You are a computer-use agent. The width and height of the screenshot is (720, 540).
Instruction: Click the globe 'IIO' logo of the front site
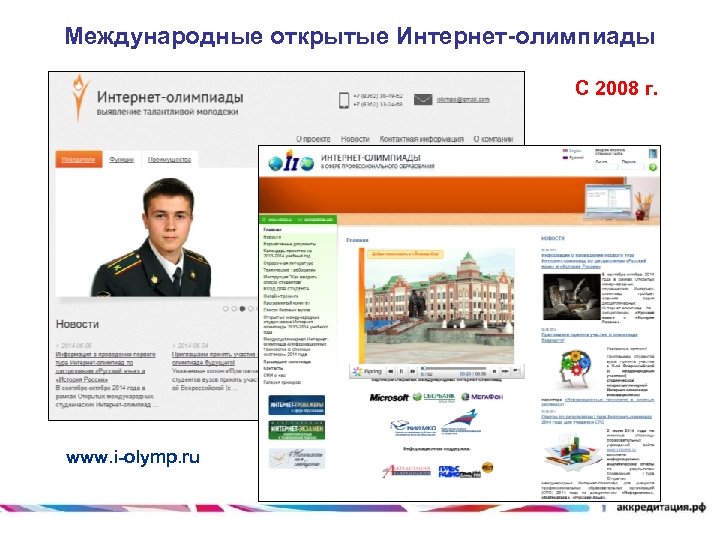click(291, 161)
